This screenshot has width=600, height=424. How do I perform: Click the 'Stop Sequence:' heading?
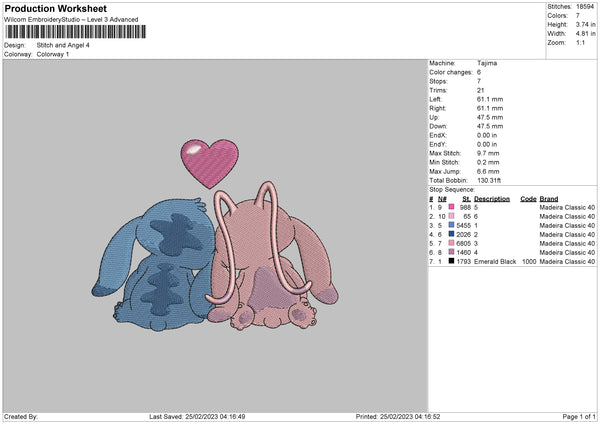(x=452, y=190)
